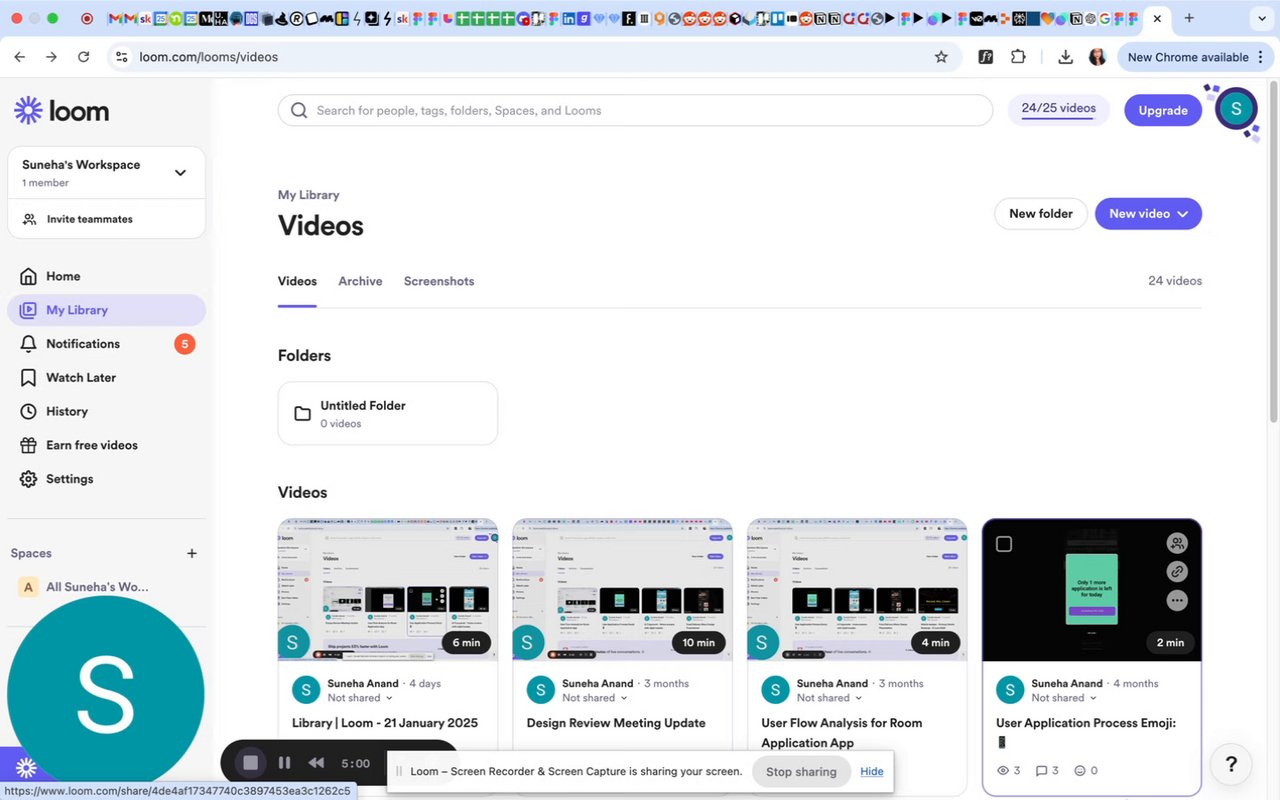1280x800 pixels.
Task: Open the Untitled Folder
Action: (388, 413)
